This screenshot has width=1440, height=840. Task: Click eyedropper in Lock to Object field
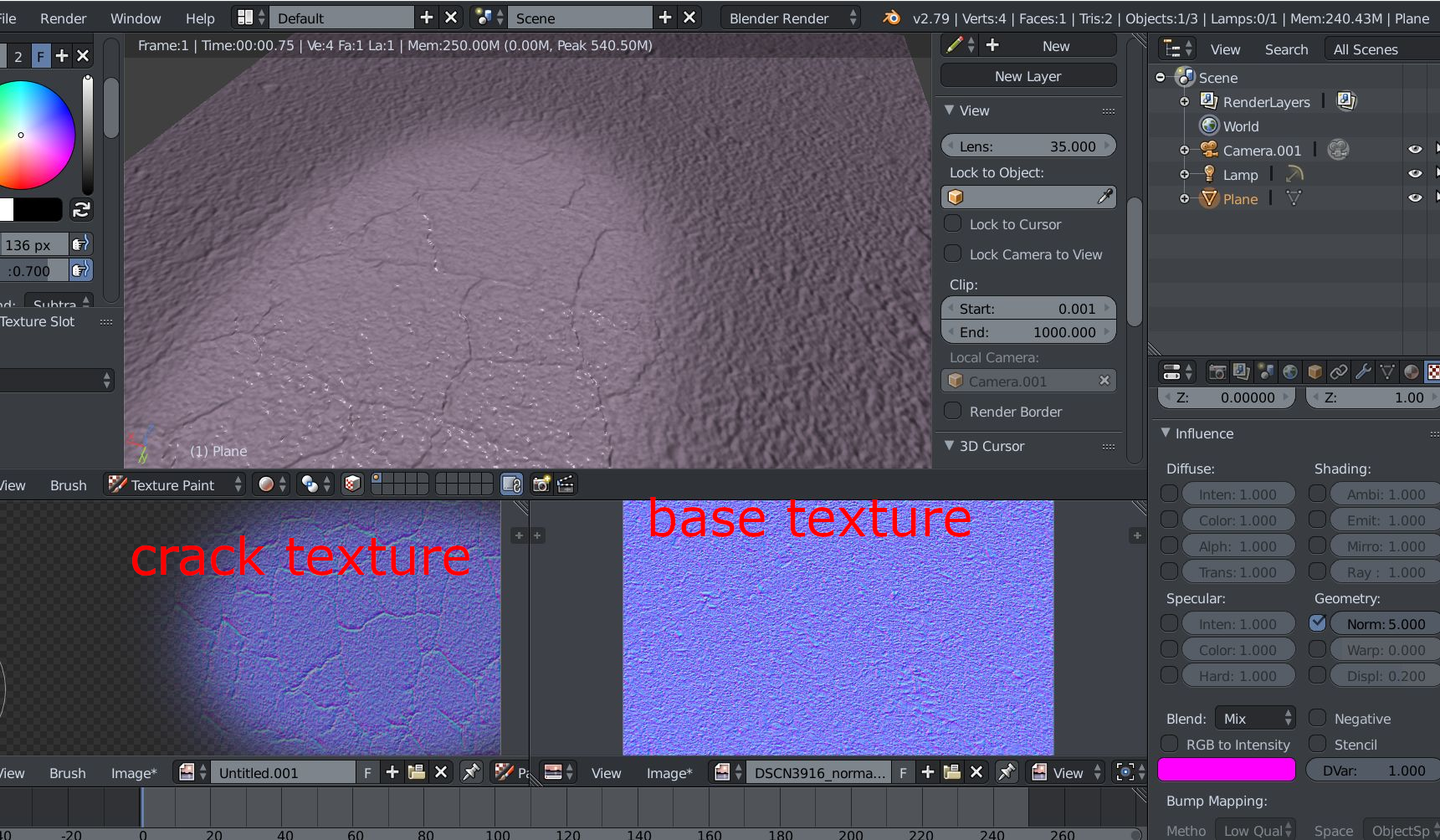[x=1105, y=197]
